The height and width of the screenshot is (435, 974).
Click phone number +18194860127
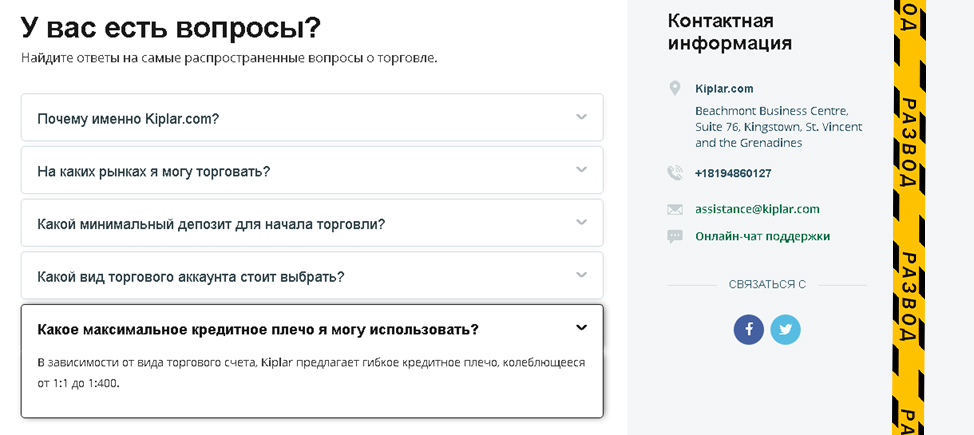click(733, 173)
